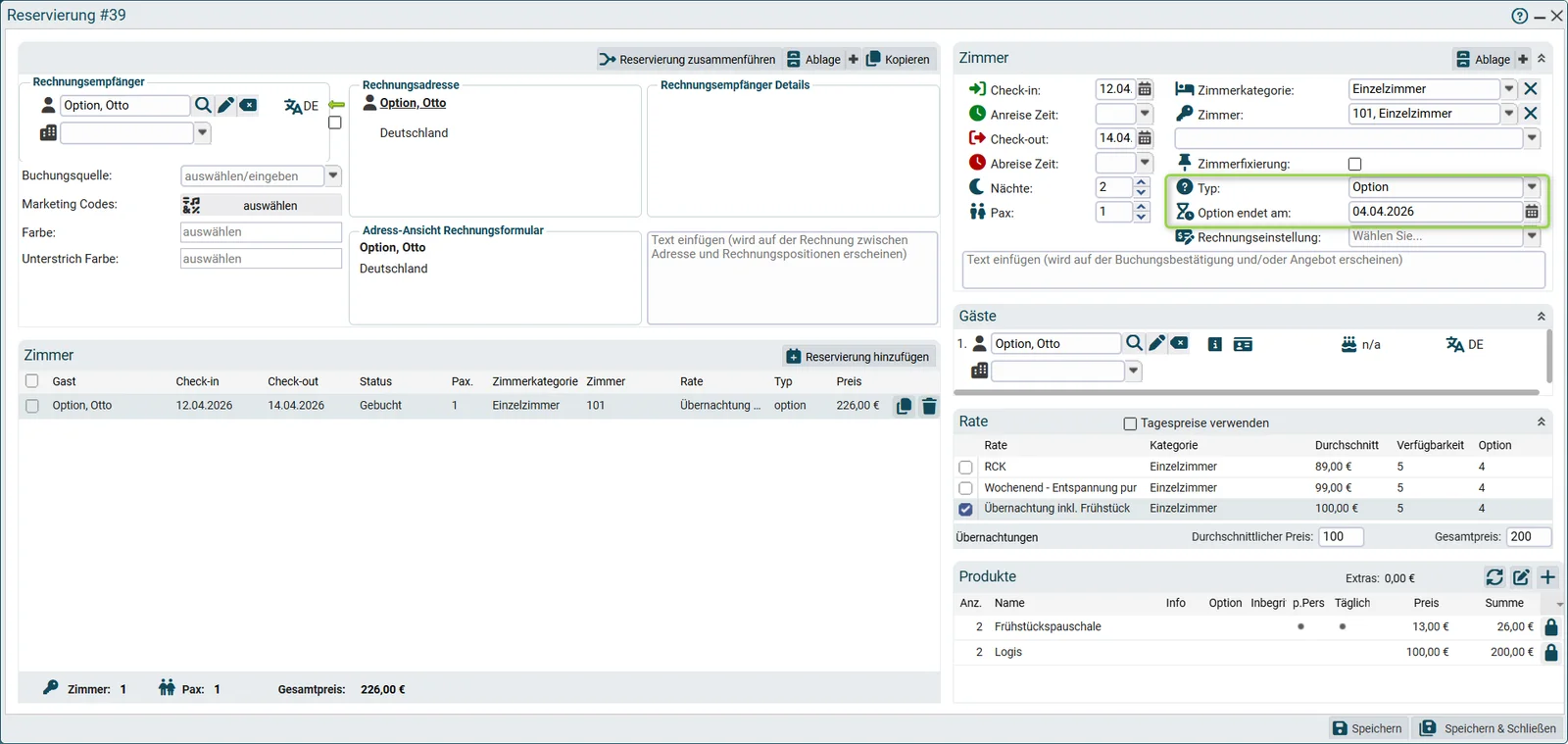Click Reservierung hinzufügen
Image resolution: width=1568 pixels, height=744 pixels.
[x=858, y=357]
